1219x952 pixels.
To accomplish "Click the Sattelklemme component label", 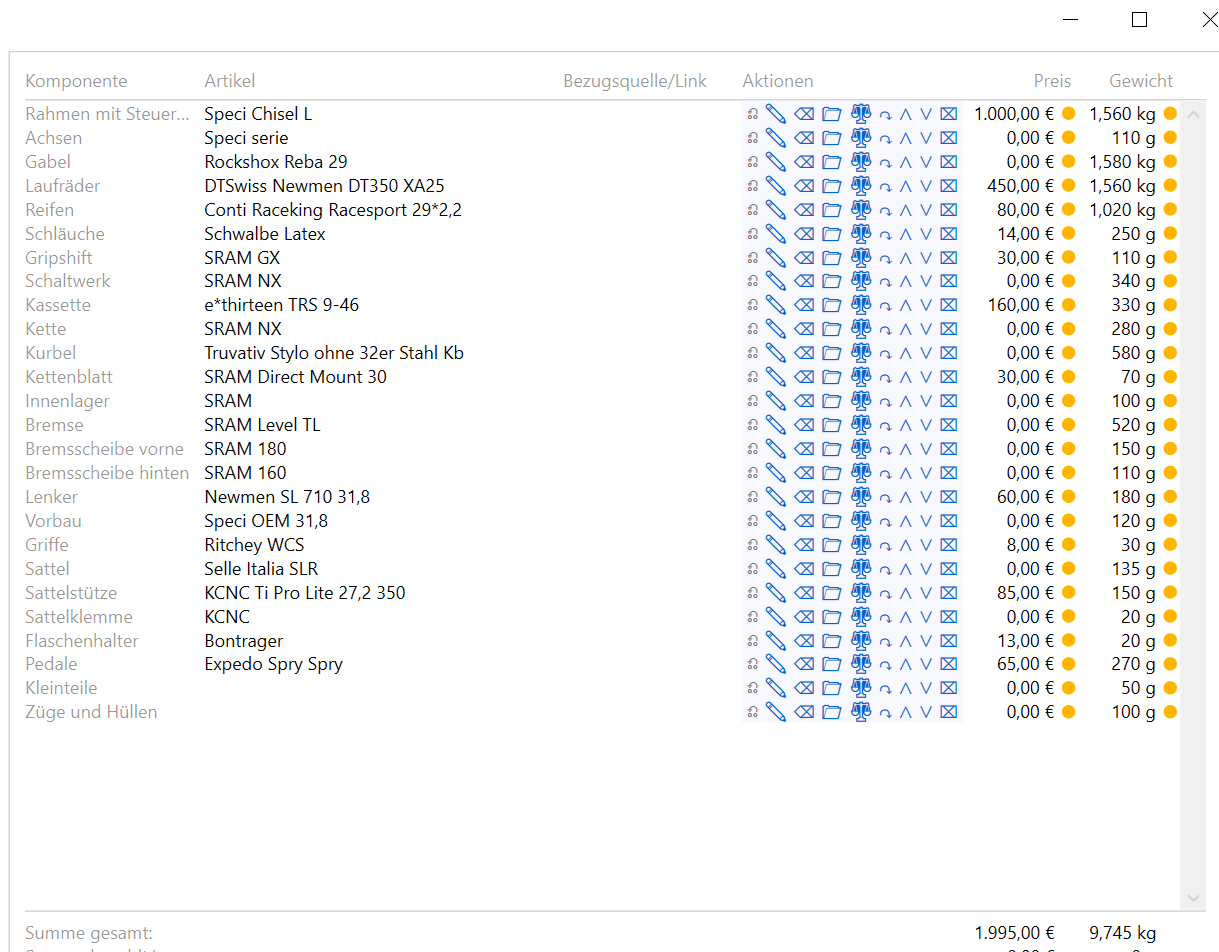I will coord(79,617).
